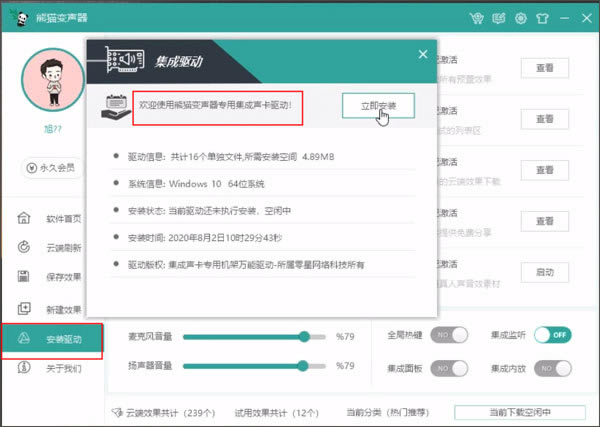
Task: Toggle the 集成内放 switch
Action: (553, 368)
